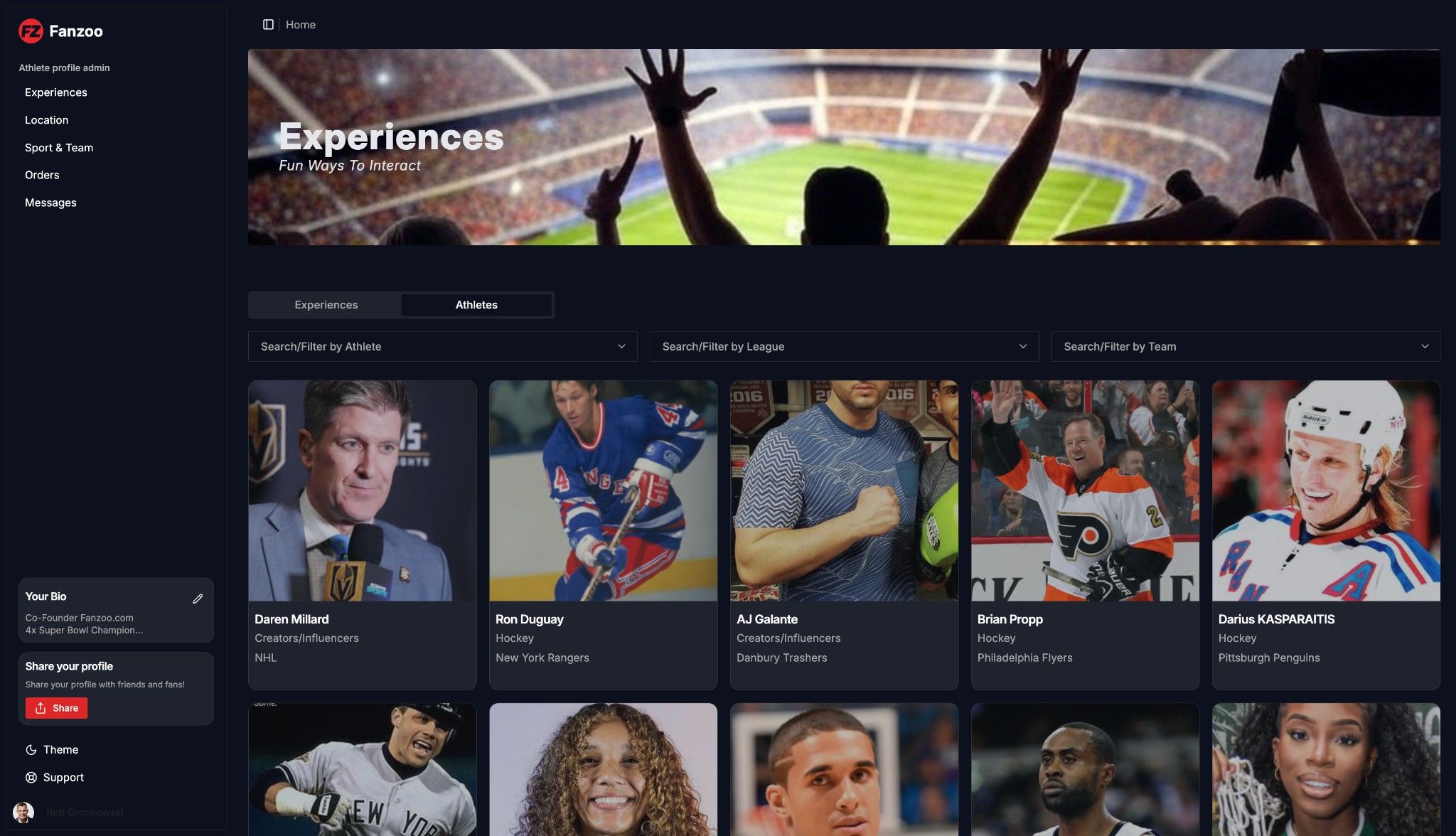Open Daren Millard's athlete photo
The width and height of the screenshot is (1456, 836).
(363, 491)
